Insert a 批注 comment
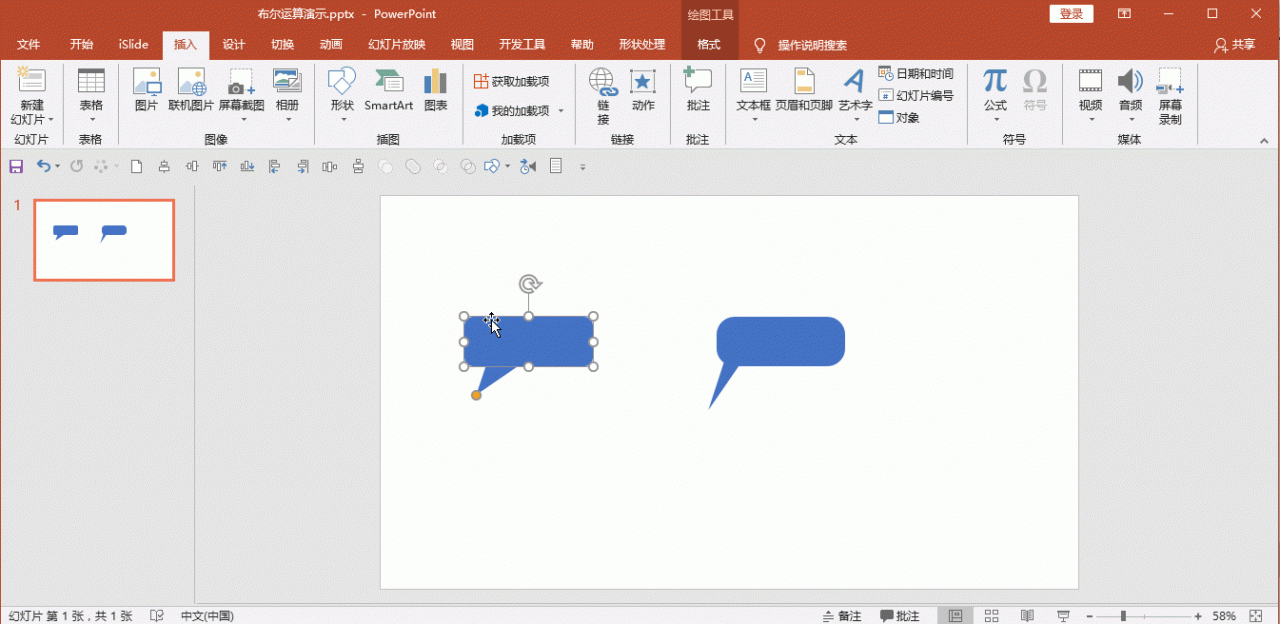Image resolution: width=1280 pixels, height=624 pixels. [697, 95]
